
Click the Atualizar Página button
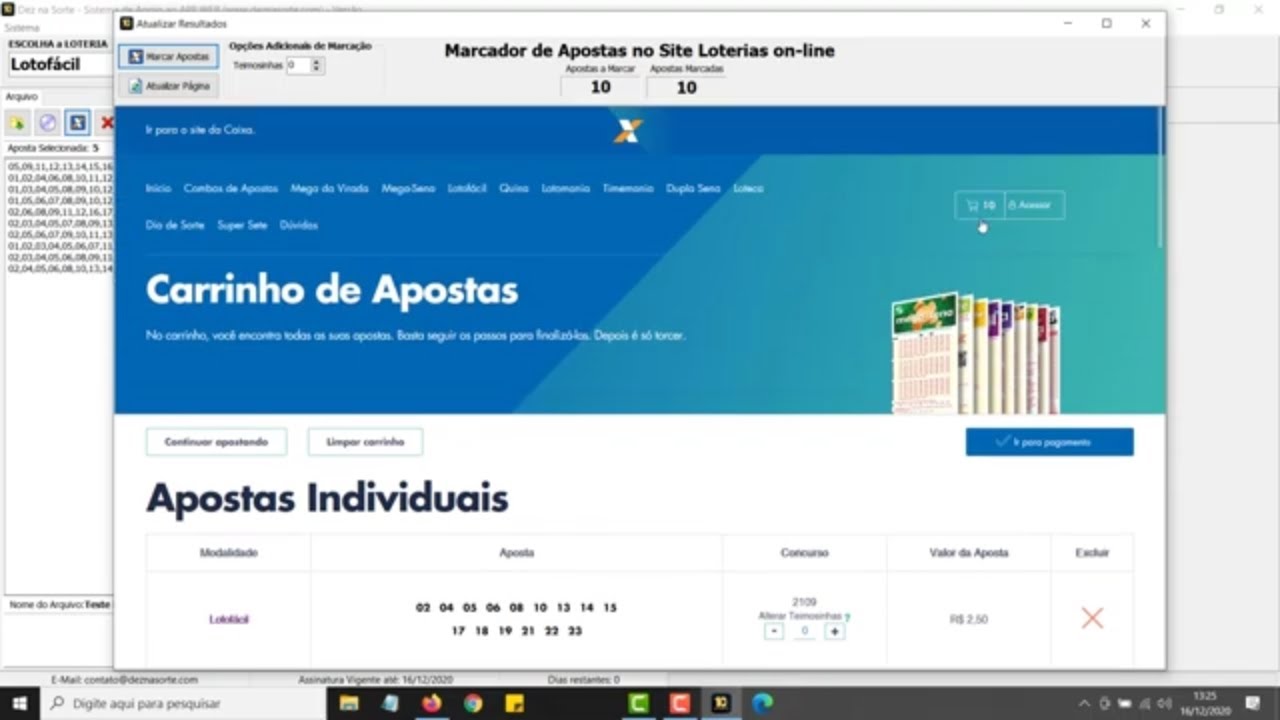click(x=168, y=86)
